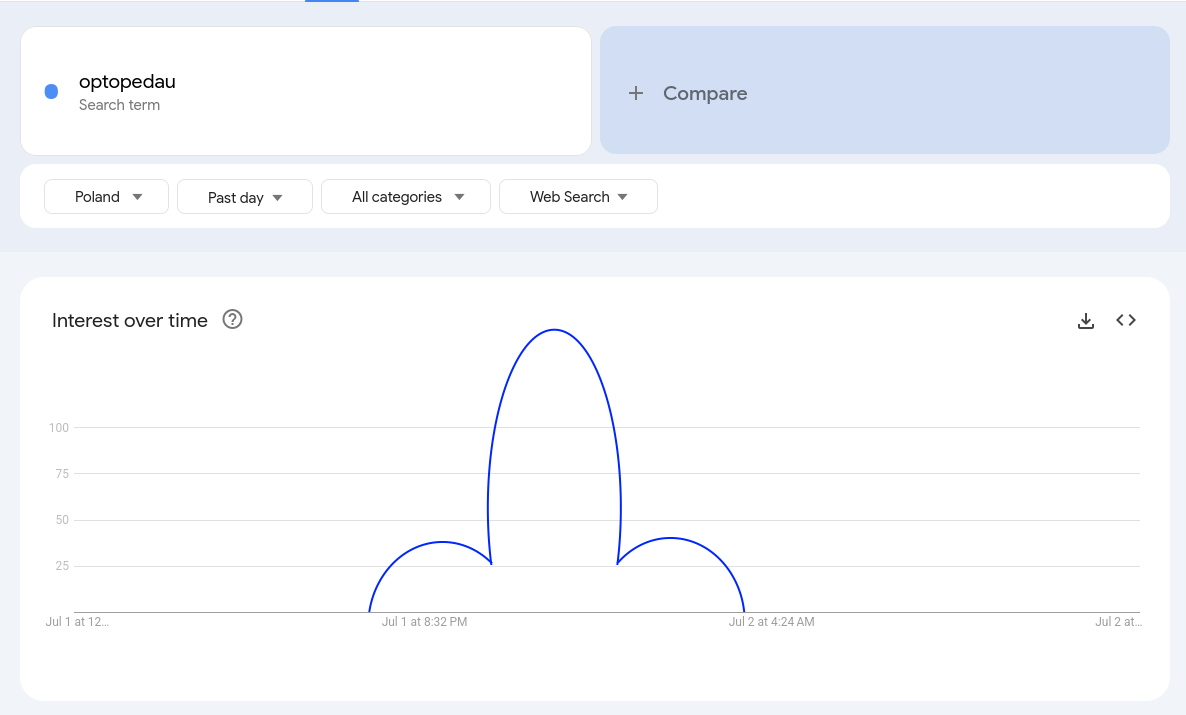1186x715 pixels.
Task: Click the plus icon in Compare box
Action: (x=635, y=93)
